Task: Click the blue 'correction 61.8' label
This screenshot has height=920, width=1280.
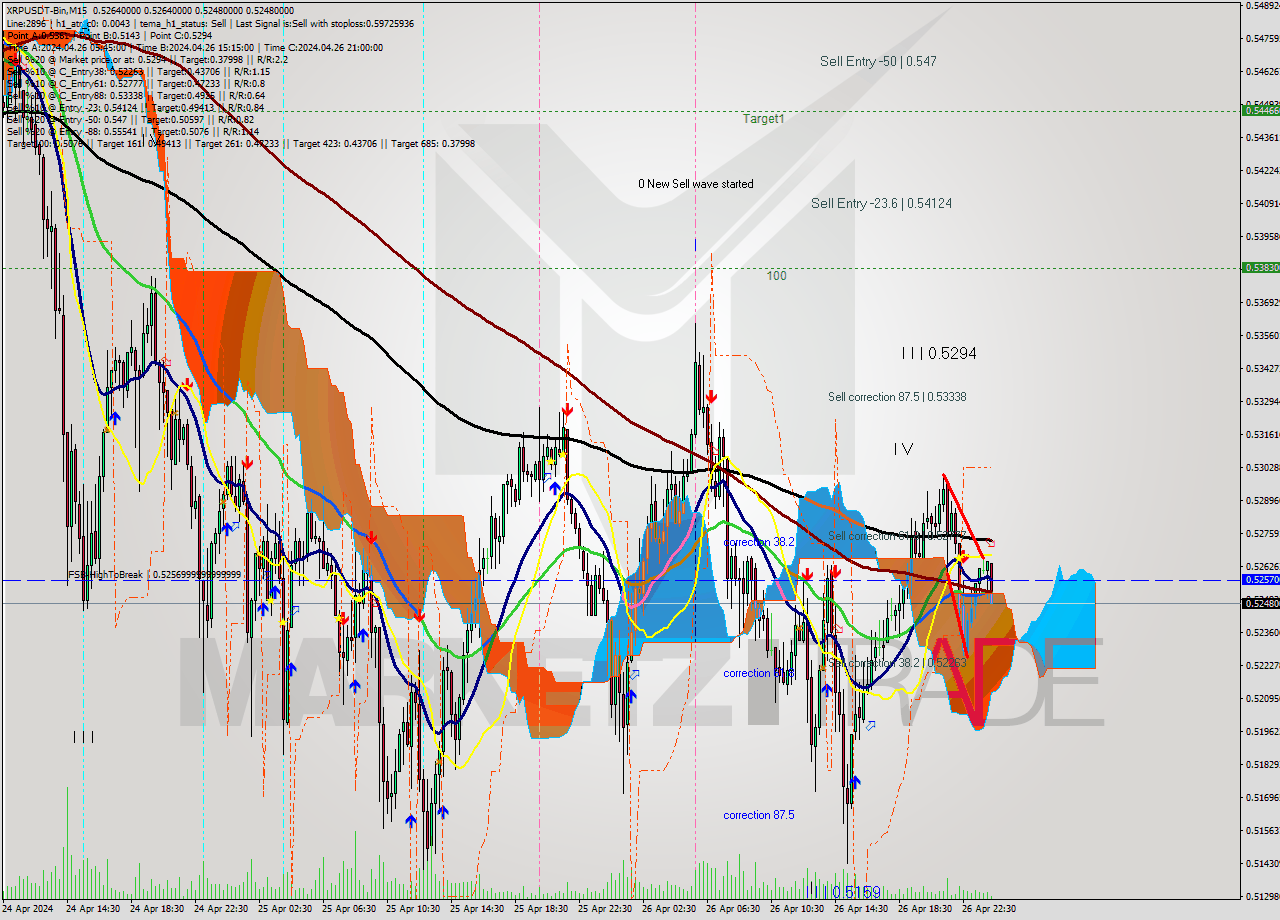Action: (759, 673)
